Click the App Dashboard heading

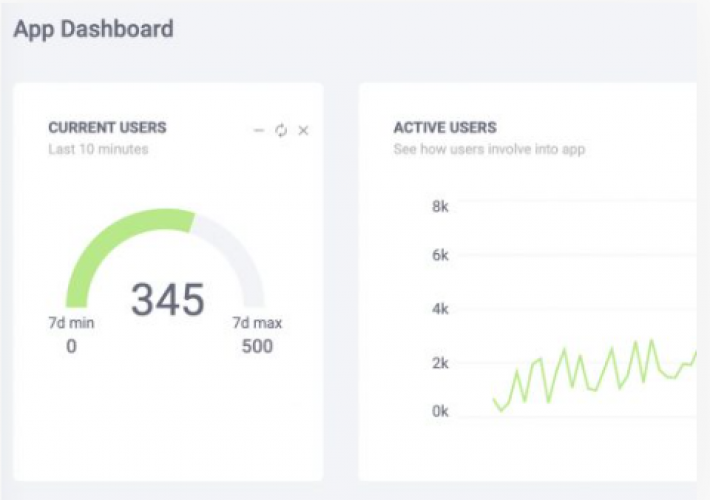pyautogui.click(x=93, y=29)
